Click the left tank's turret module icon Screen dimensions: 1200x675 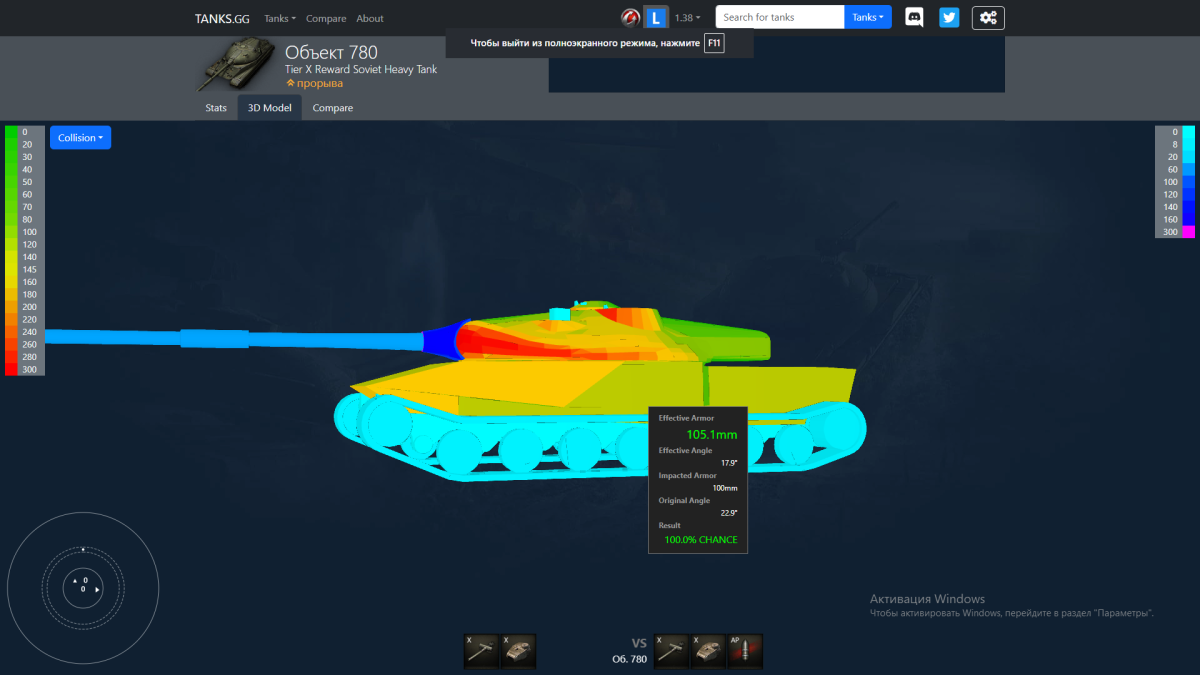(x=518, y=650)
